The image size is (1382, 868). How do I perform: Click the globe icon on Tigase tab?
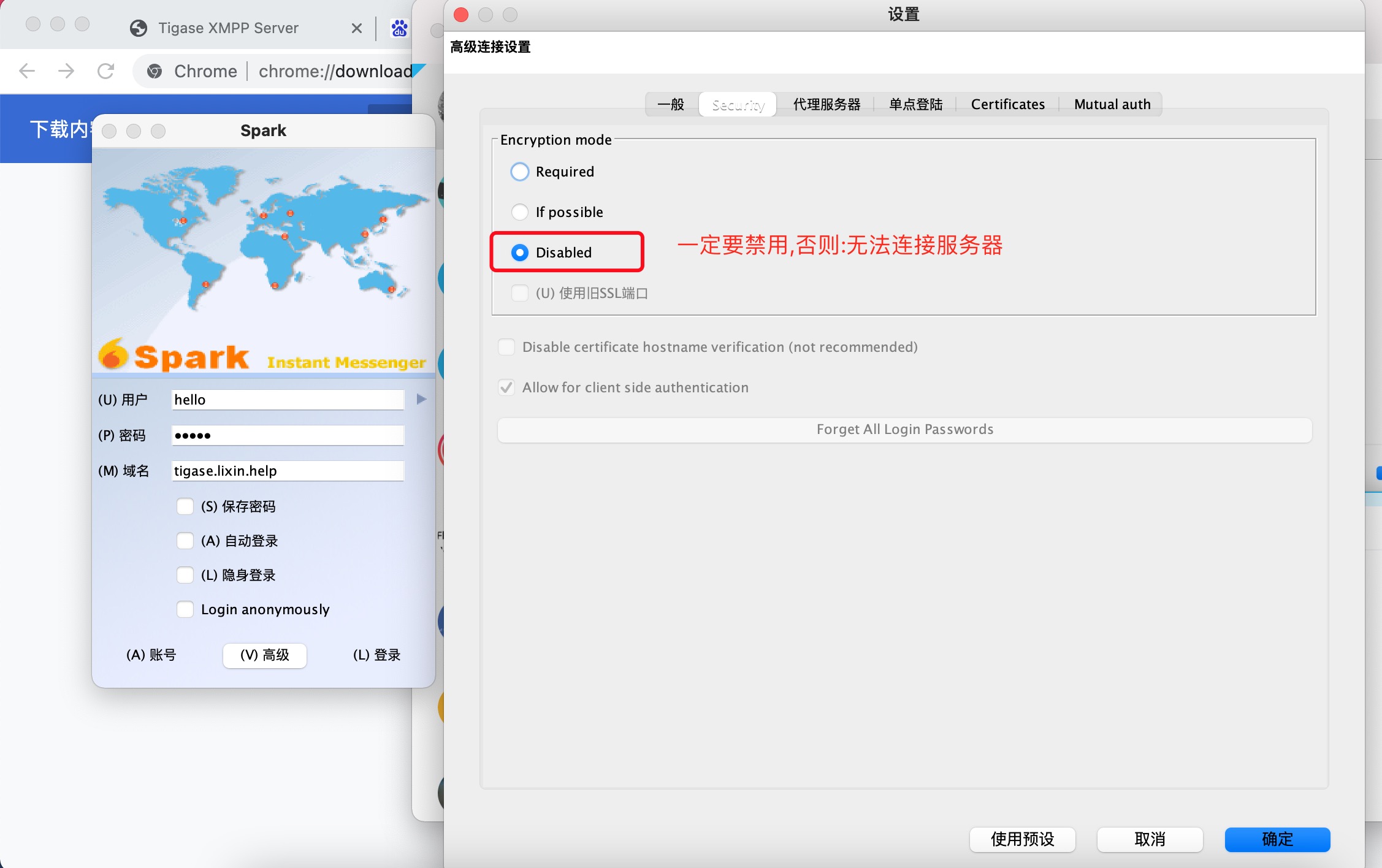point(139,28)
